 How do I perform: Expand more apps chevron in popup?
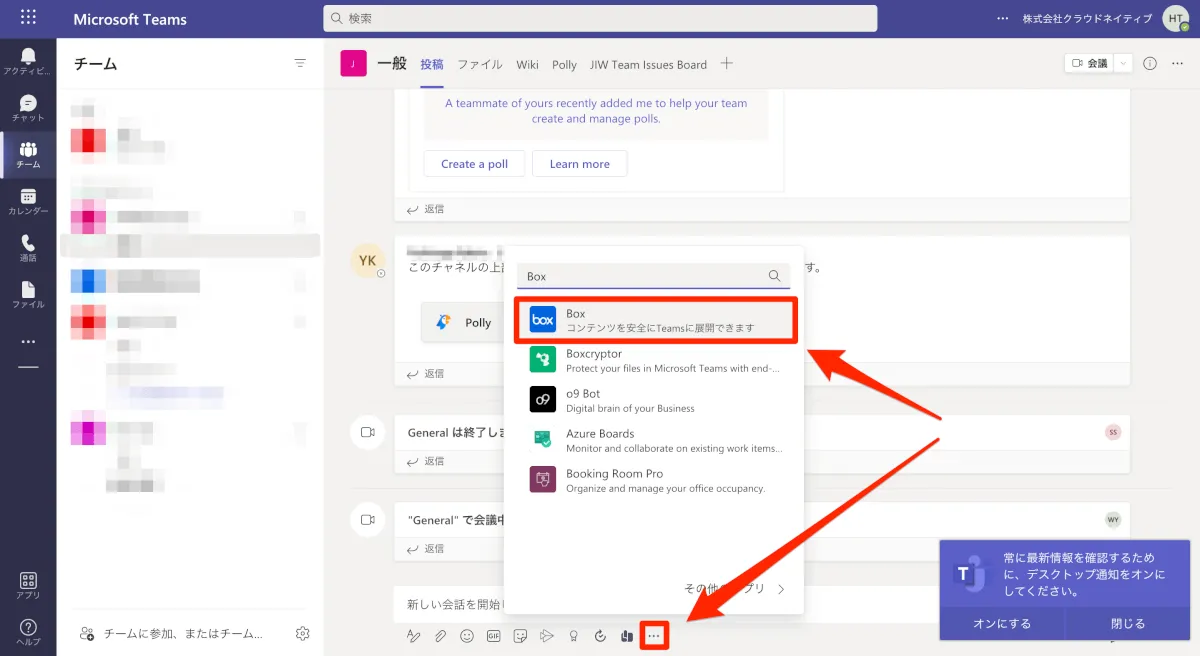(781, 589)
